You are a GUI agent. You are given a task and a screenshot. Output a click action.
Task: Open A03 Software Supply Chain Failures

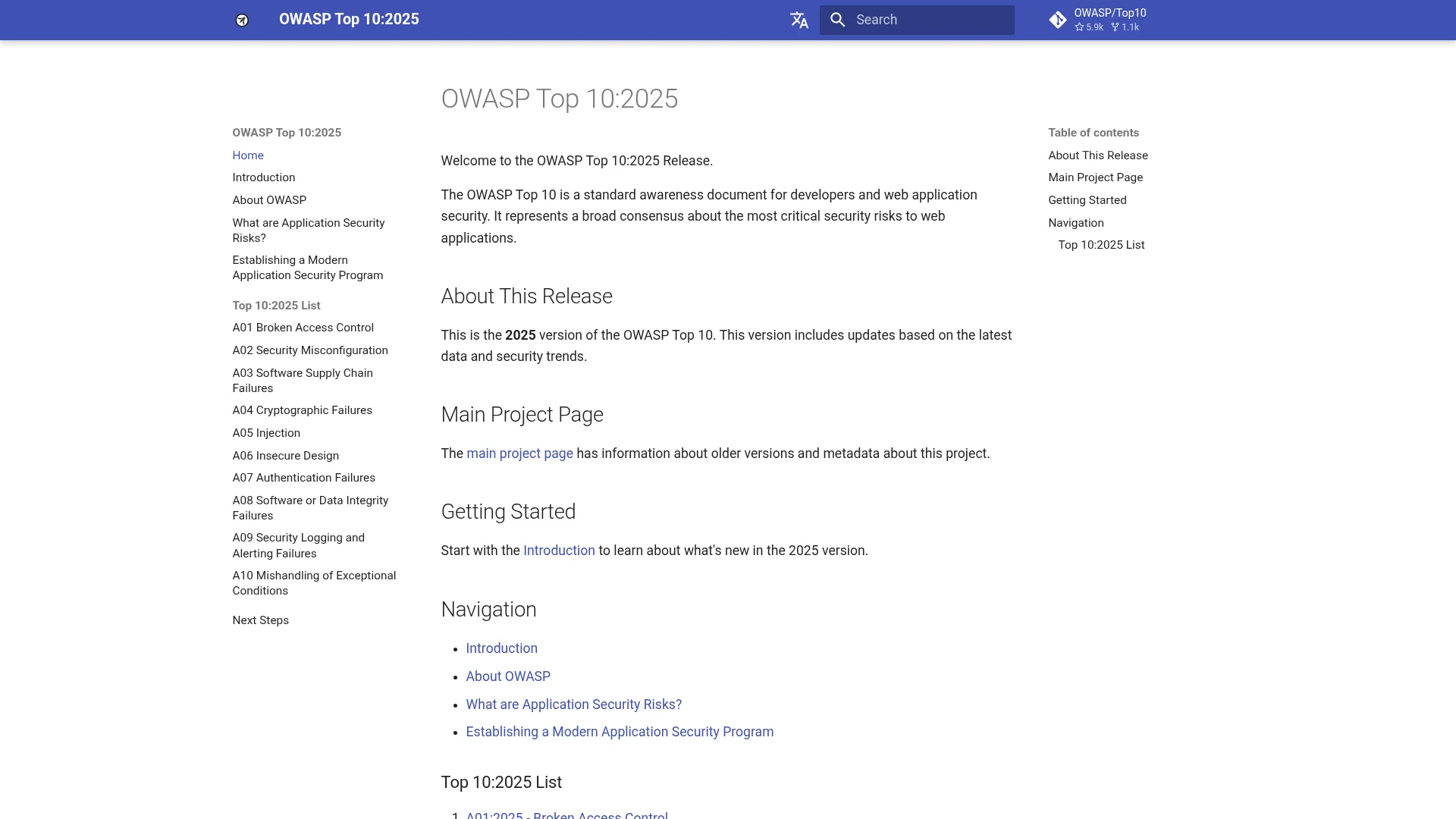[303, 381]
